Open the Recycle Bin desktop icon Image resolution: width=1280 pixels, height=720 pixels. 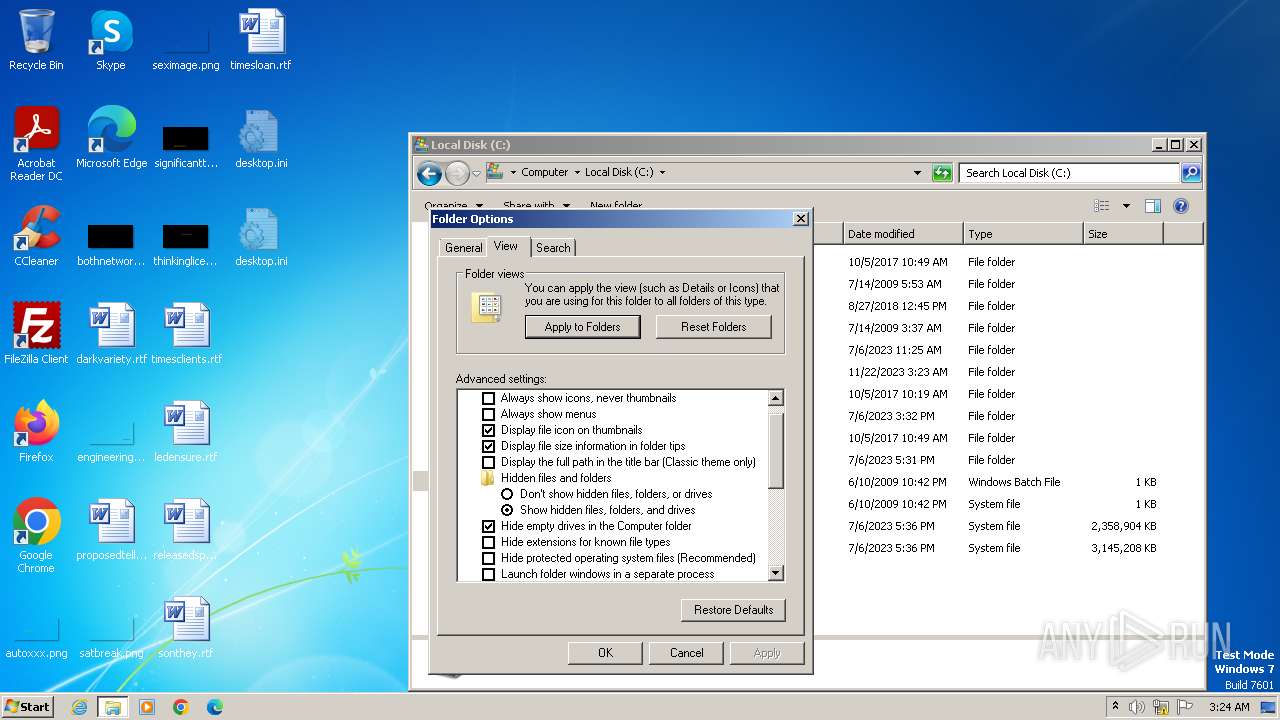pyautogui.click(x=36, y=40)
